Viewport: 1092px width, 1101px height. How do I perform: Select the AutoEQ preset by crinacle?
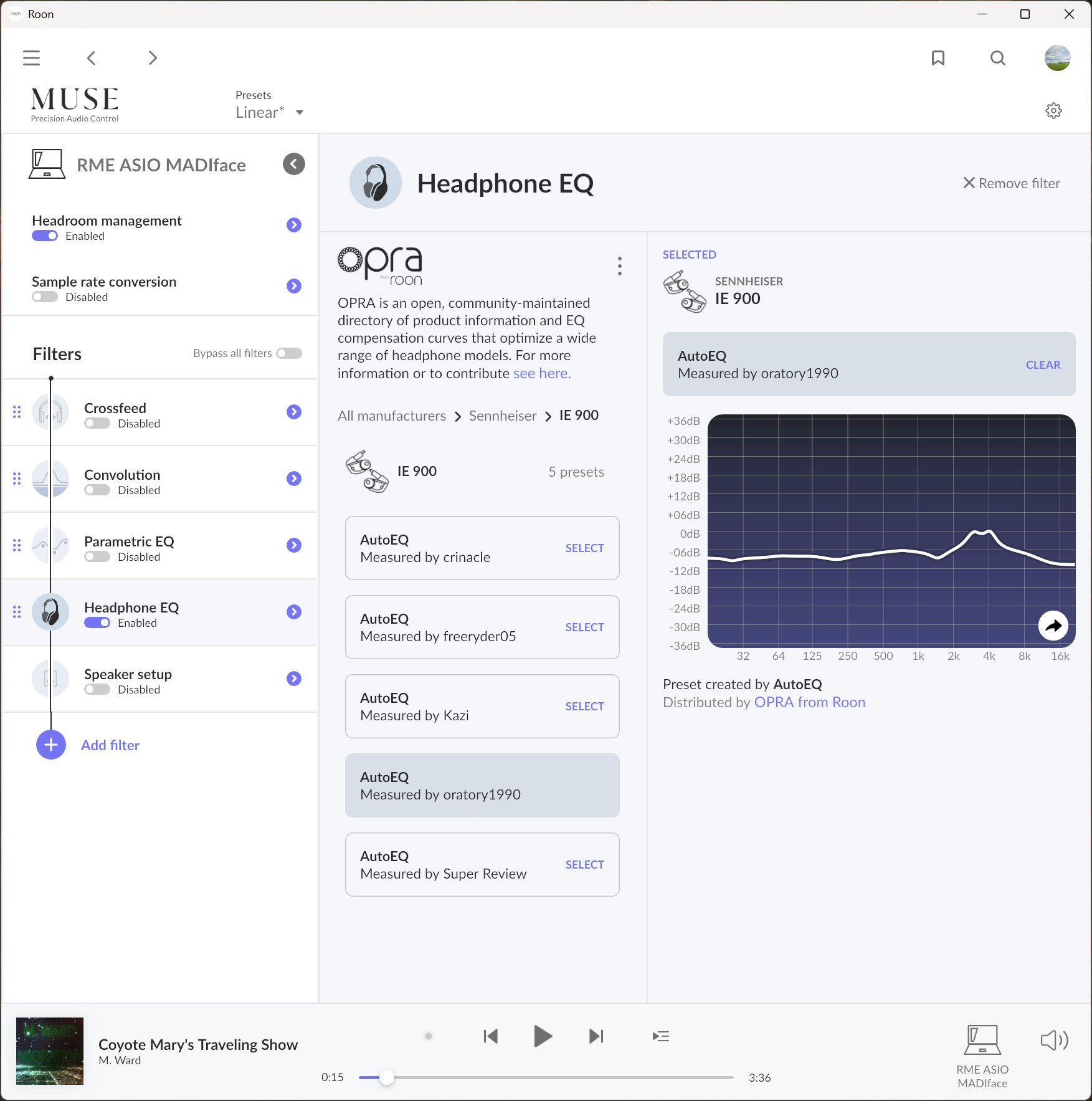tap(584, 548)
